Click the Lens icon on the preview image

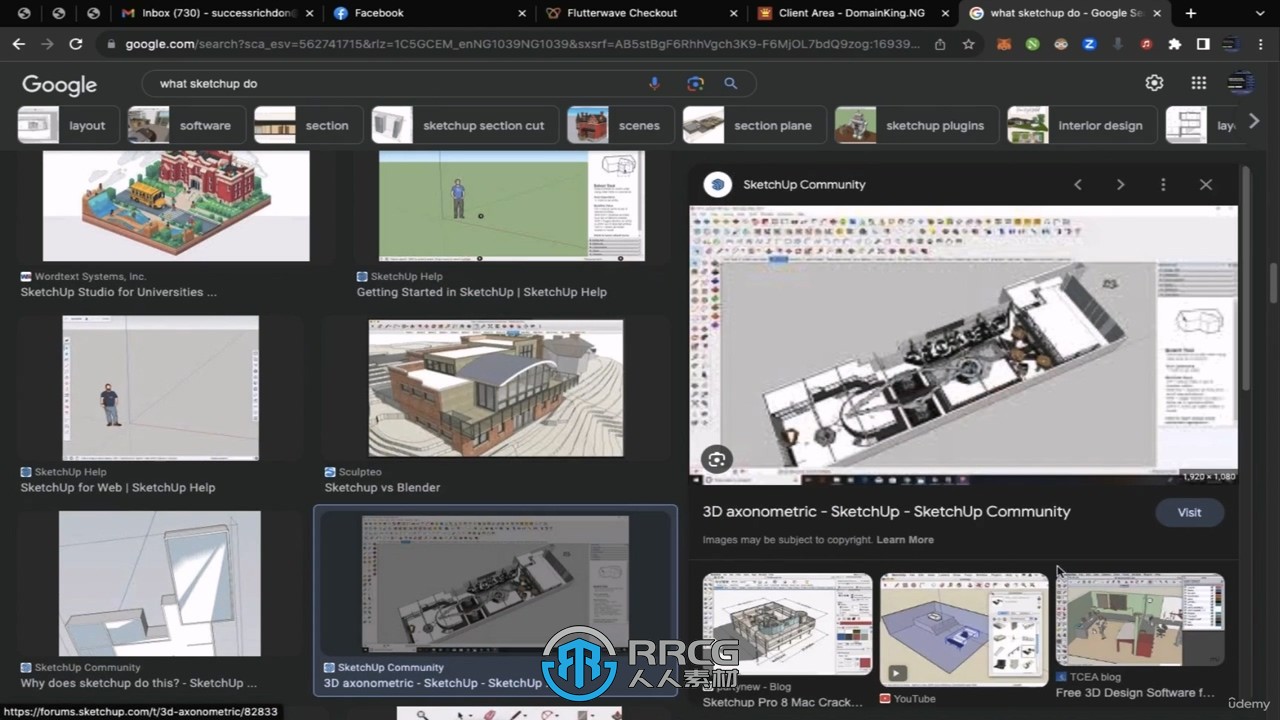click(716, 459)
